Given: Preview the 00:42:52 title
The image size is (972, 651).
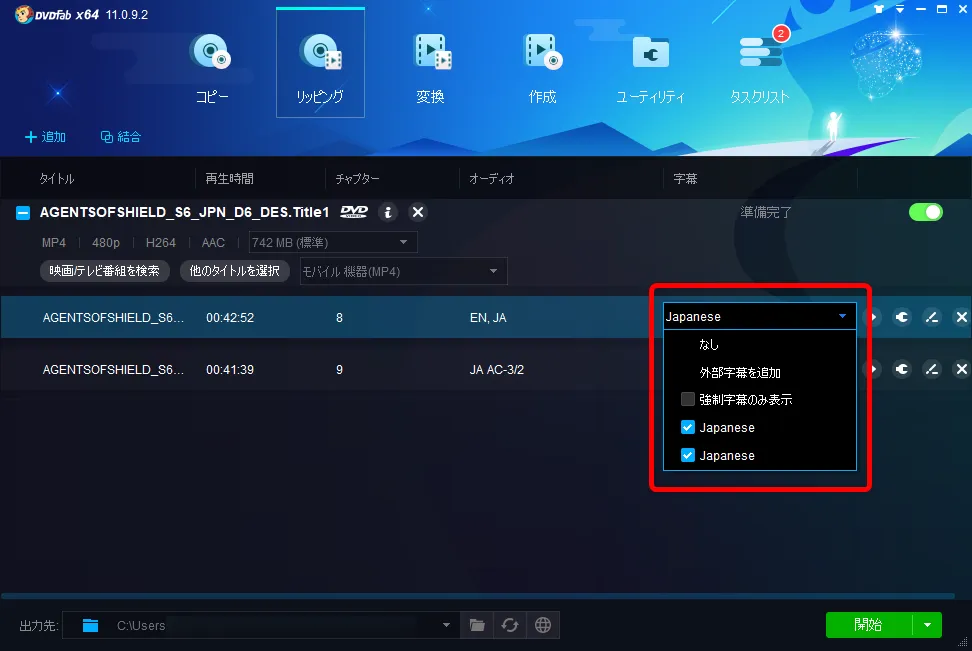Looking at the screenshot, I should 872,317.
